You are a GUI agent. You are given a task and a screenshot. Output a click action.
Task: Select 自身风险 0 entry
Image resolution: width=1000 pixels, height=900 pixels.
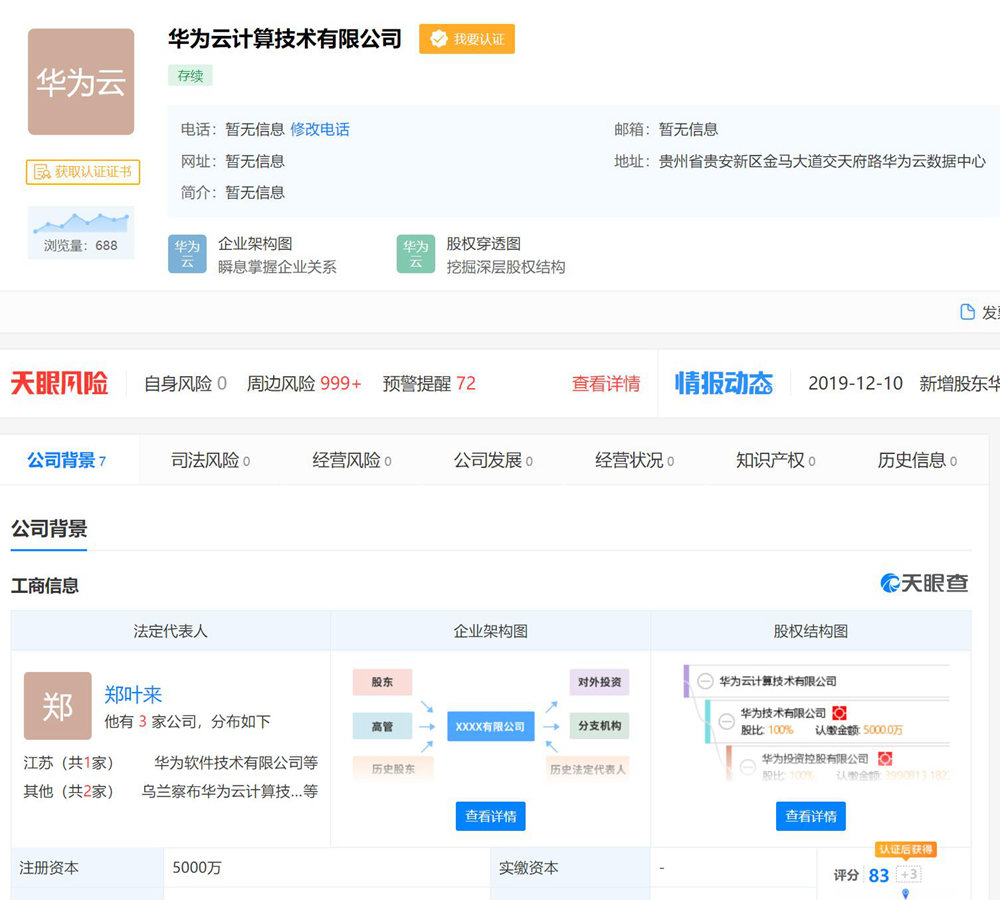click(185, 383)
